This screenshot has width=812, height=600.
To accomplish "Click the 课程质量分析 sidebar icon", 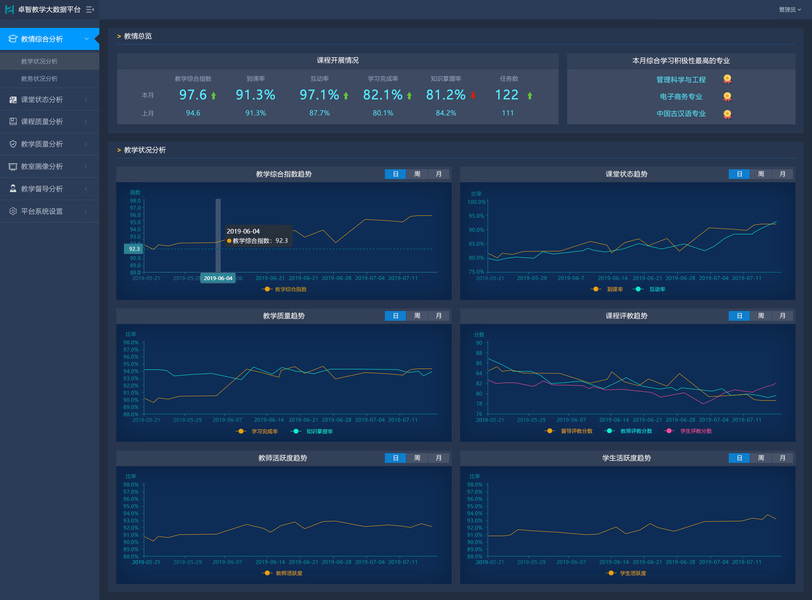I will 13,122.
